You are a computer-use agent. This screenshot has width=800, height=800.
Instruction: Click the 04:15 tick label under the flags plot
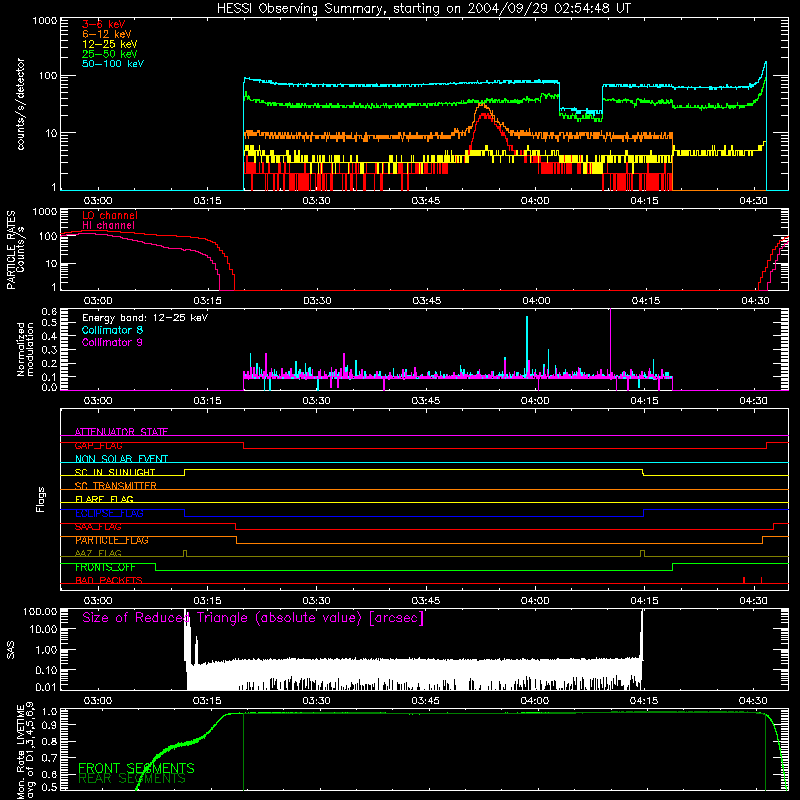click(644, 601)
